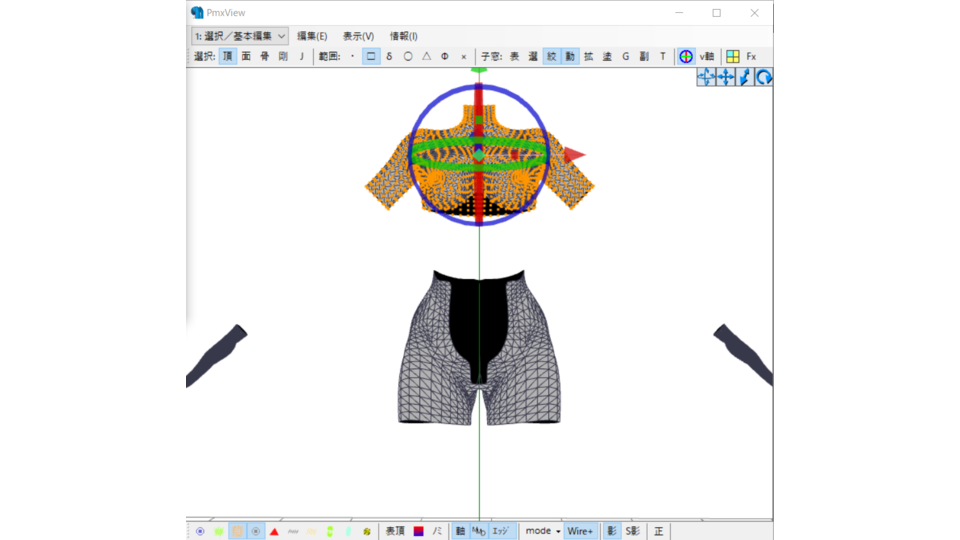960x540 pixels.
Task: Toggle bone selection 骨
Action: [264, 56]
